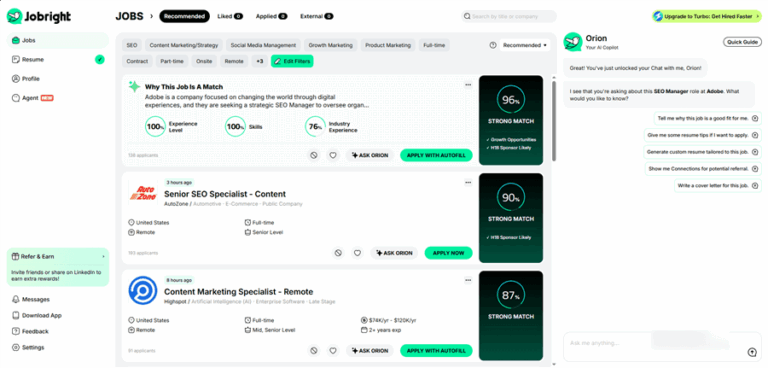The width and height of the screenshot is (768, 368).
Task: Click the green check next to Resume
Action: 99,60
